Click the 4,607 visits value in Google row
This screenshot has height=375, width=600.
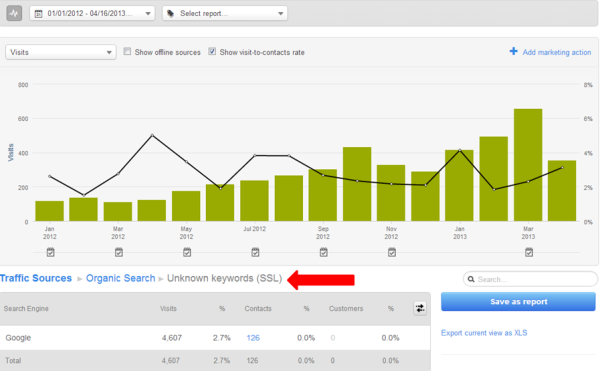(172, 338)
